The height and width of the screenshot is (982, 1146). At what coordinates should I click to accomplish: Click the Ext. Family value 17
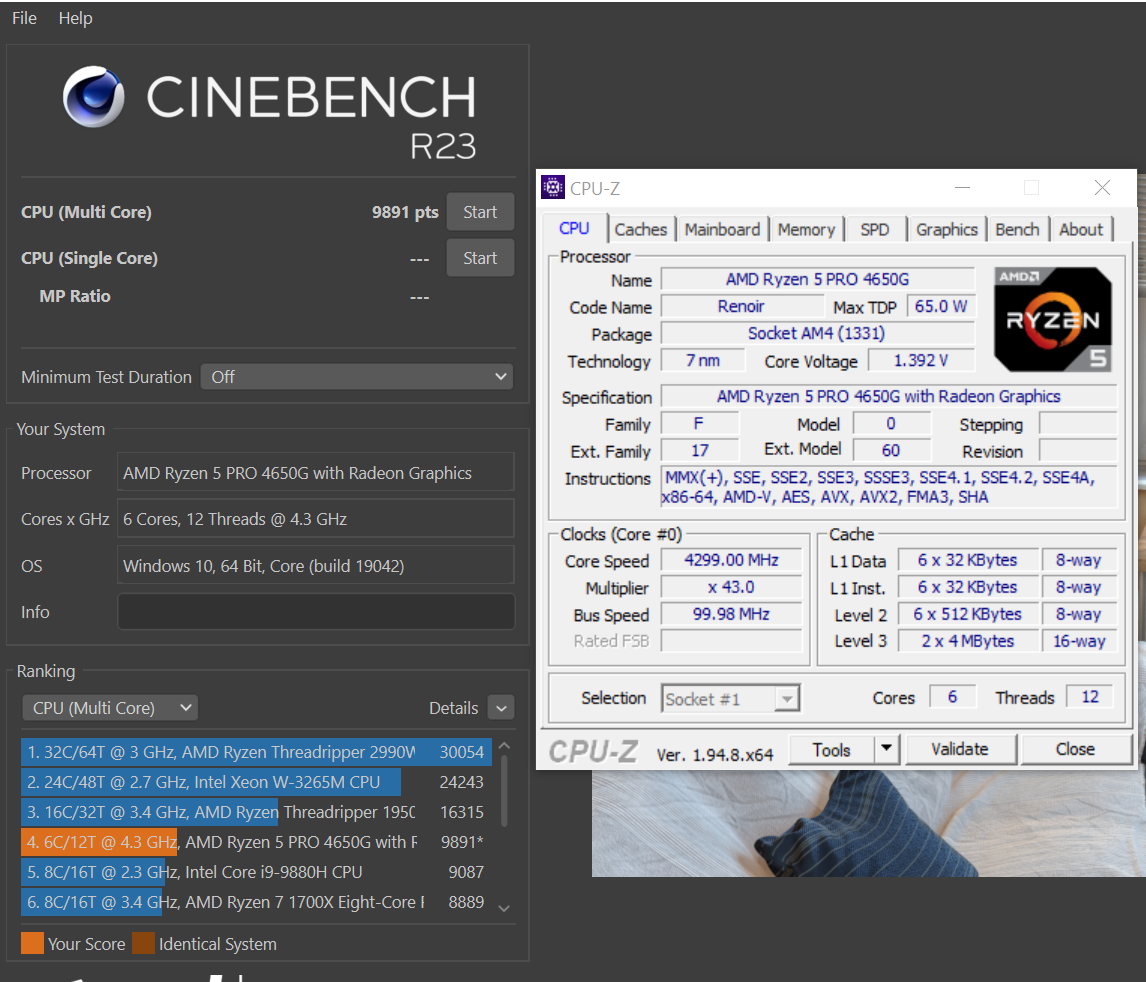699,450
